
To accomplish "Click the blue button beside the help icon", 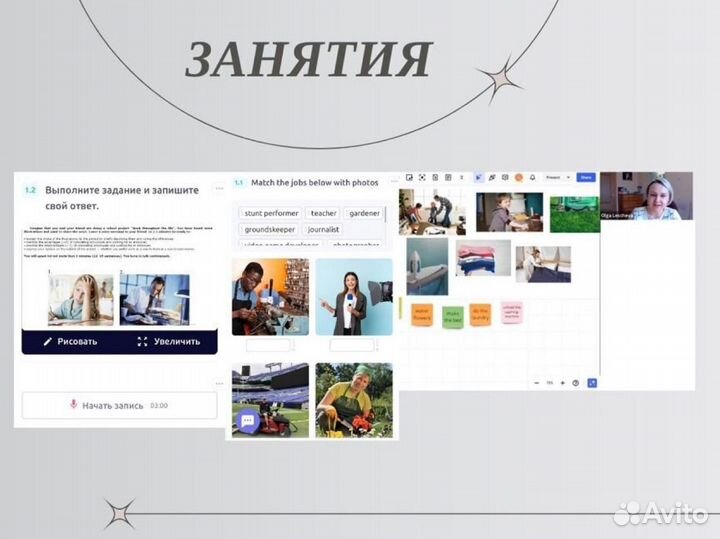I will coord(592,383).
